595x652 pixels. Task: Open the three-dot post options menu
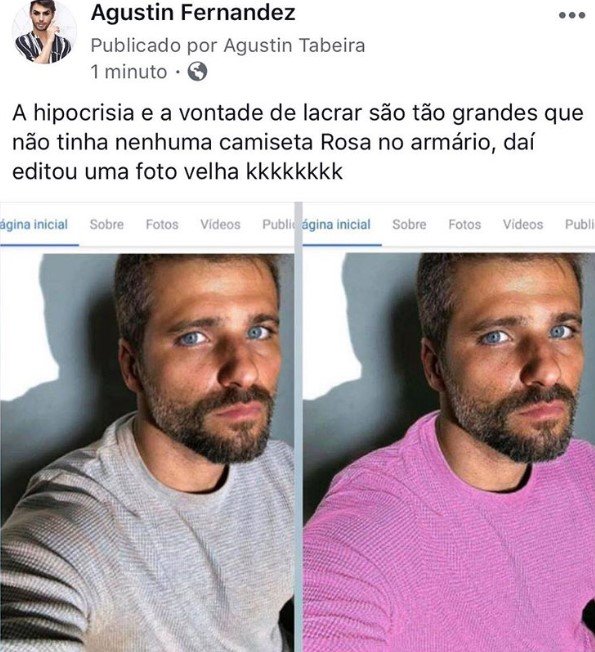click(x=572, y=16)
